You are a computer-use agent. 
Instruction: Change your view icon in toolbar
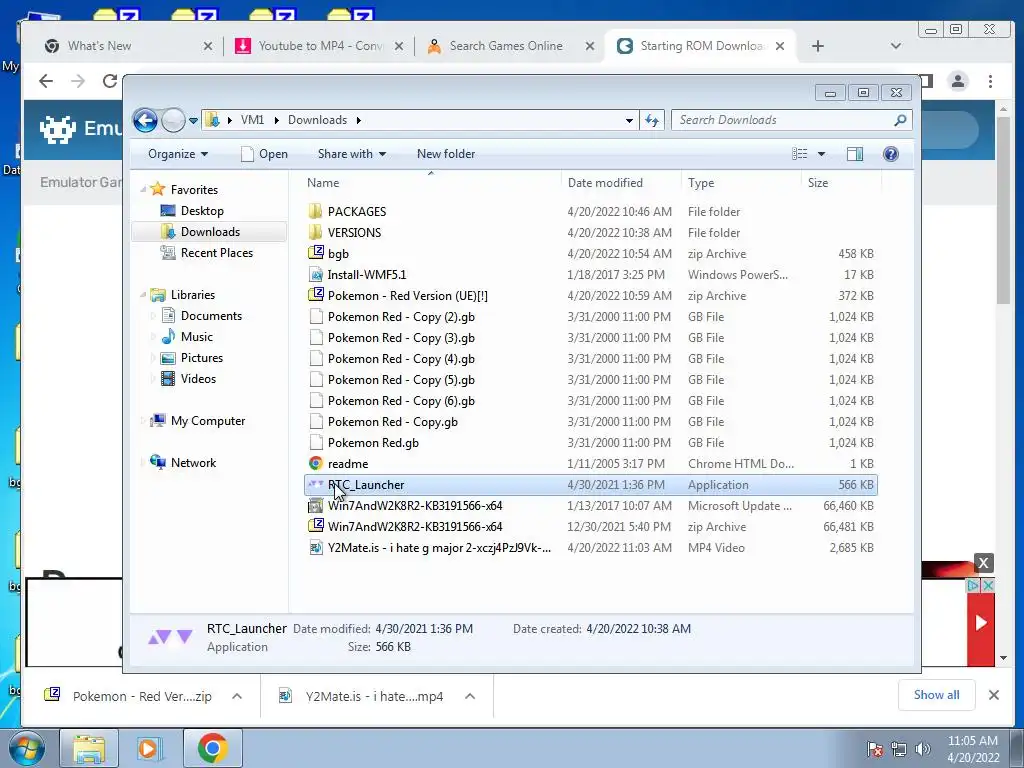coord(800,154)
